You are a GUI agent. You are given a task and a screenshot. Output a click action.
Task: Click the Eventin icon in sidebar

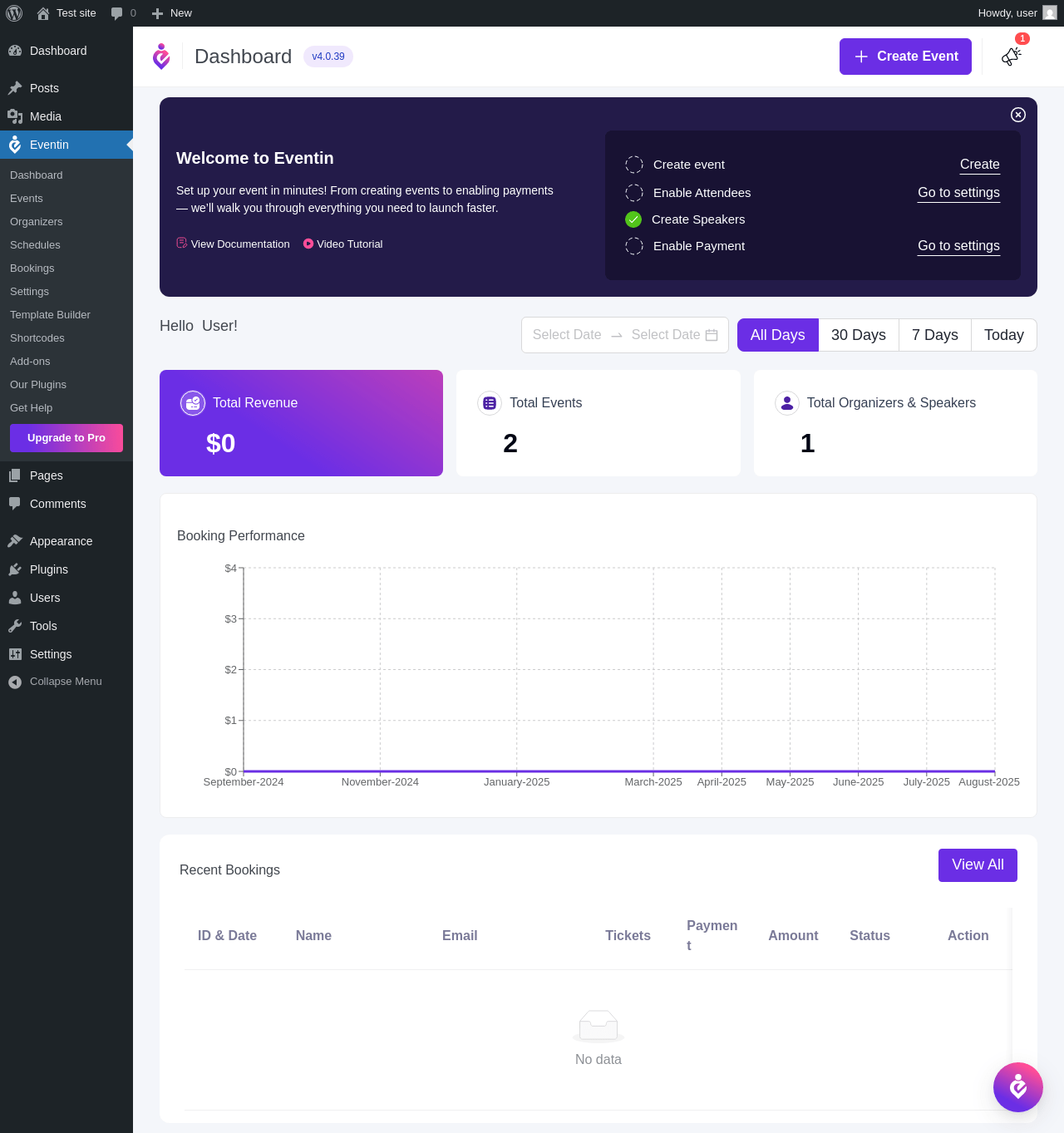click(15, 145)
